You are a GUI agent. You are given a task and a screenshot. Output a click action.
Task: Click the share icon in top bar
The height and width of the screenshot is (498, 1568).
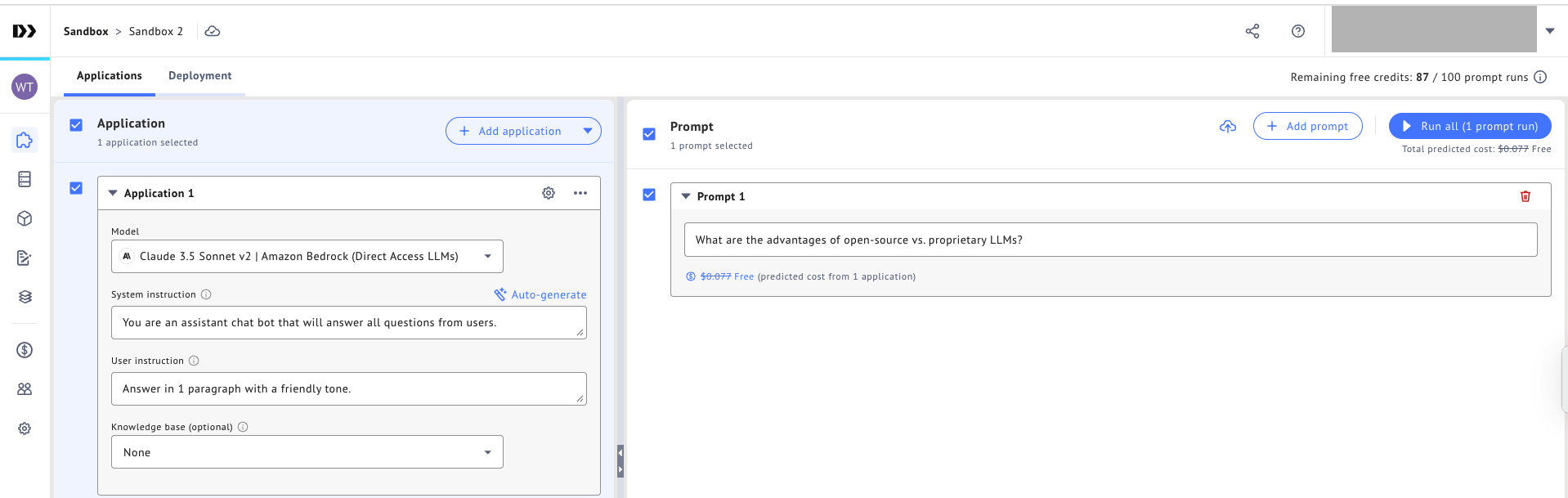pos(1252,31)
